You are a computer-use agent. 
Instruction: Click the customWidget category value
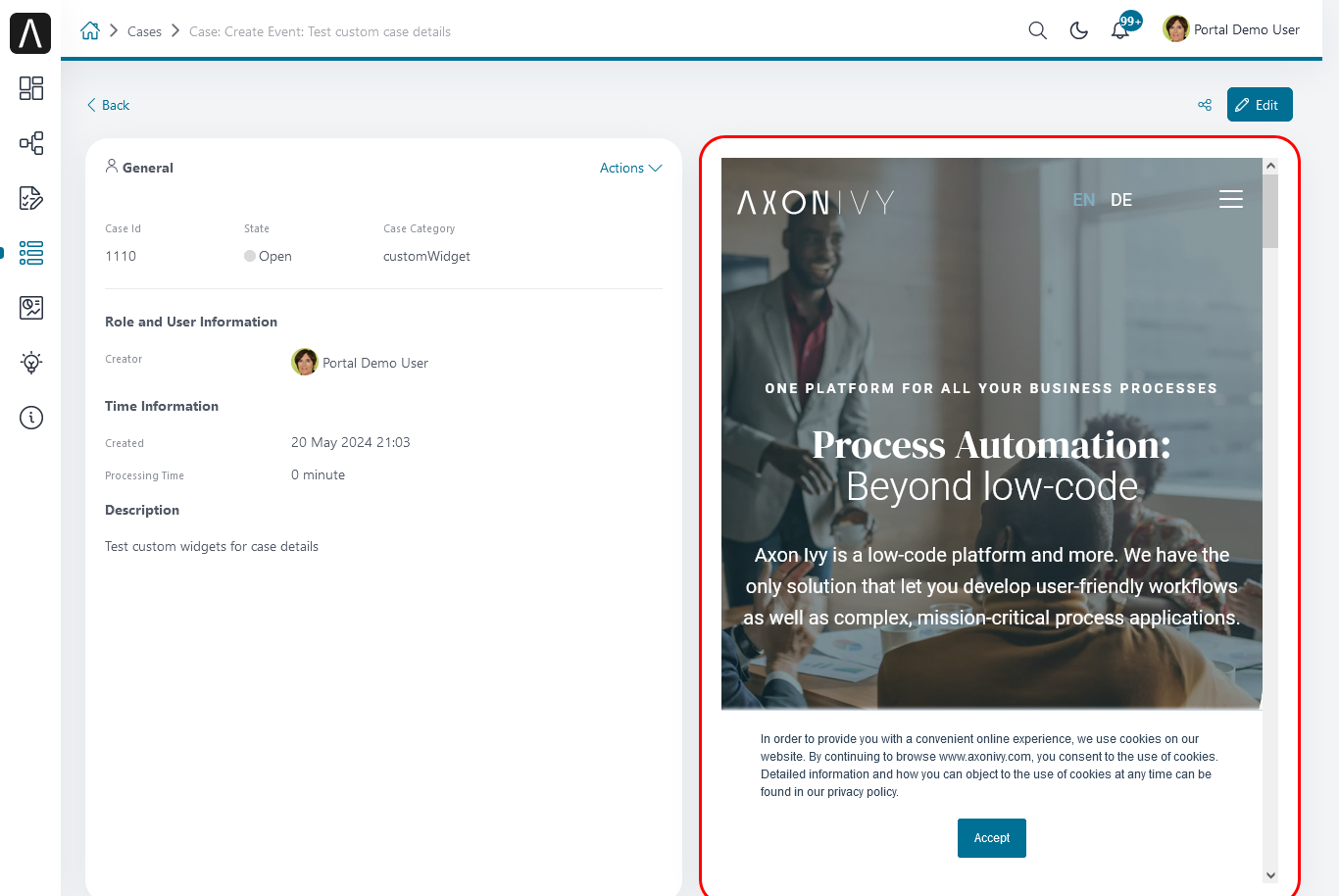point(426,256)
